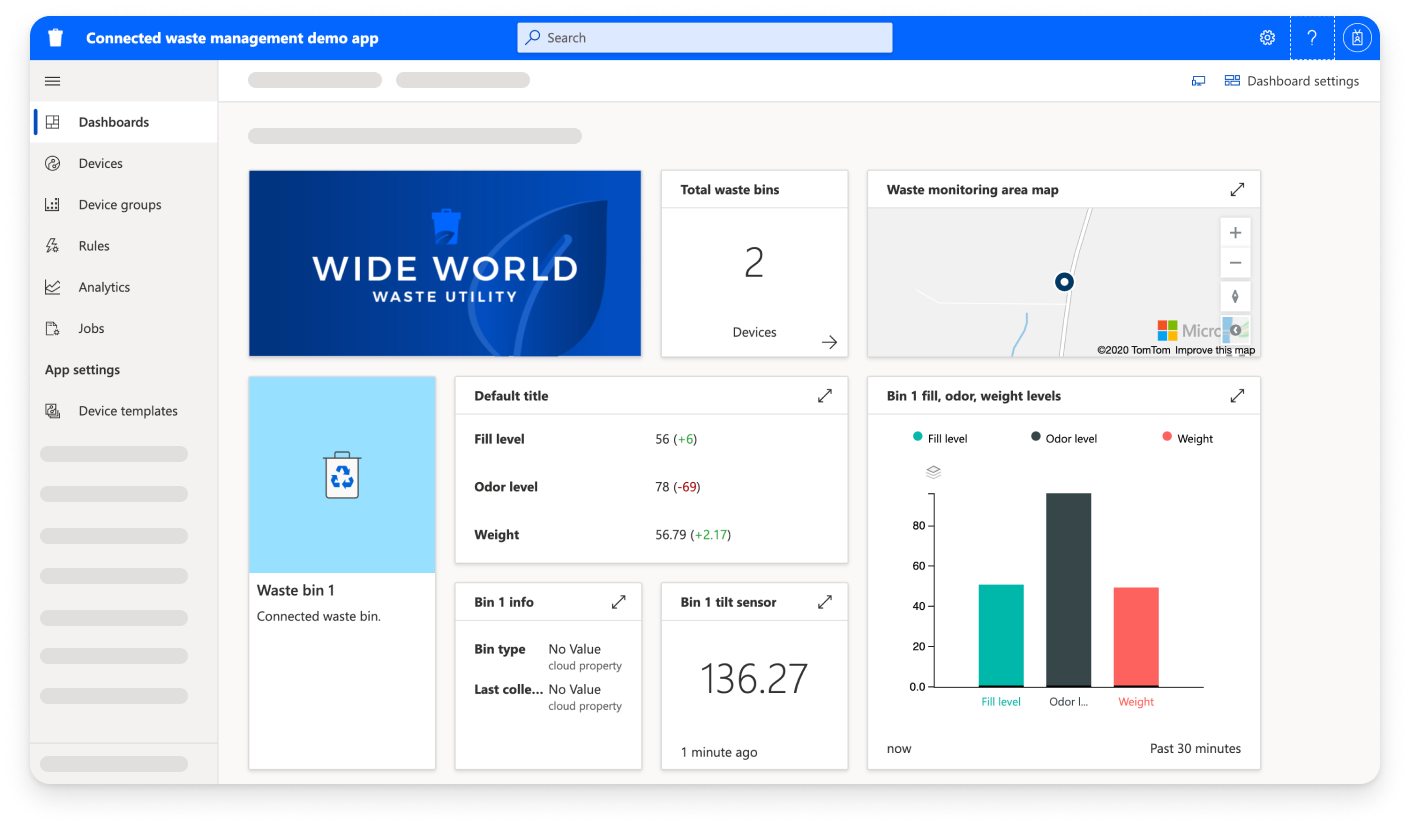Screen dimensions: 1408x826
Task: Click the settings gear in the top bar
Action: coord(1267,37)
